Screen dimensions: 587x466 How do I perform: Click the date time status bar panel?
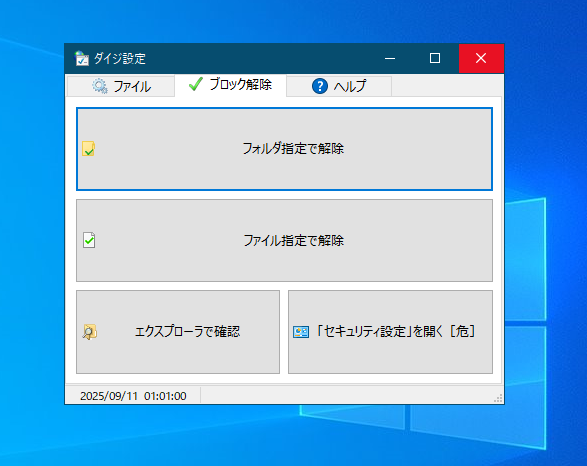pyautogui.click(x=133, y=396)
